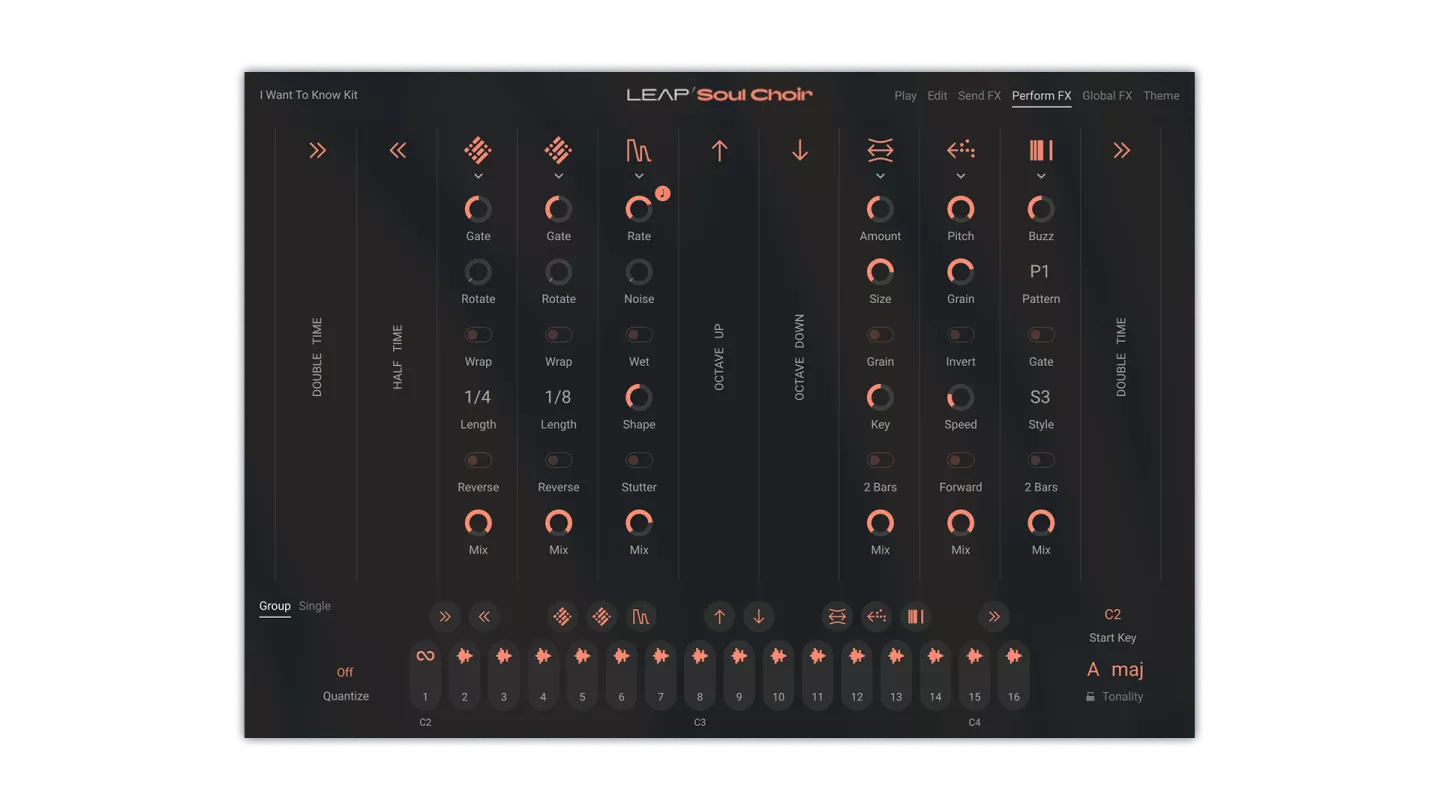The width and height of the screenshot is (1440, 810).
Task: Enable Wrap in the 1/8 Length gate column
Action: point(558,335)
